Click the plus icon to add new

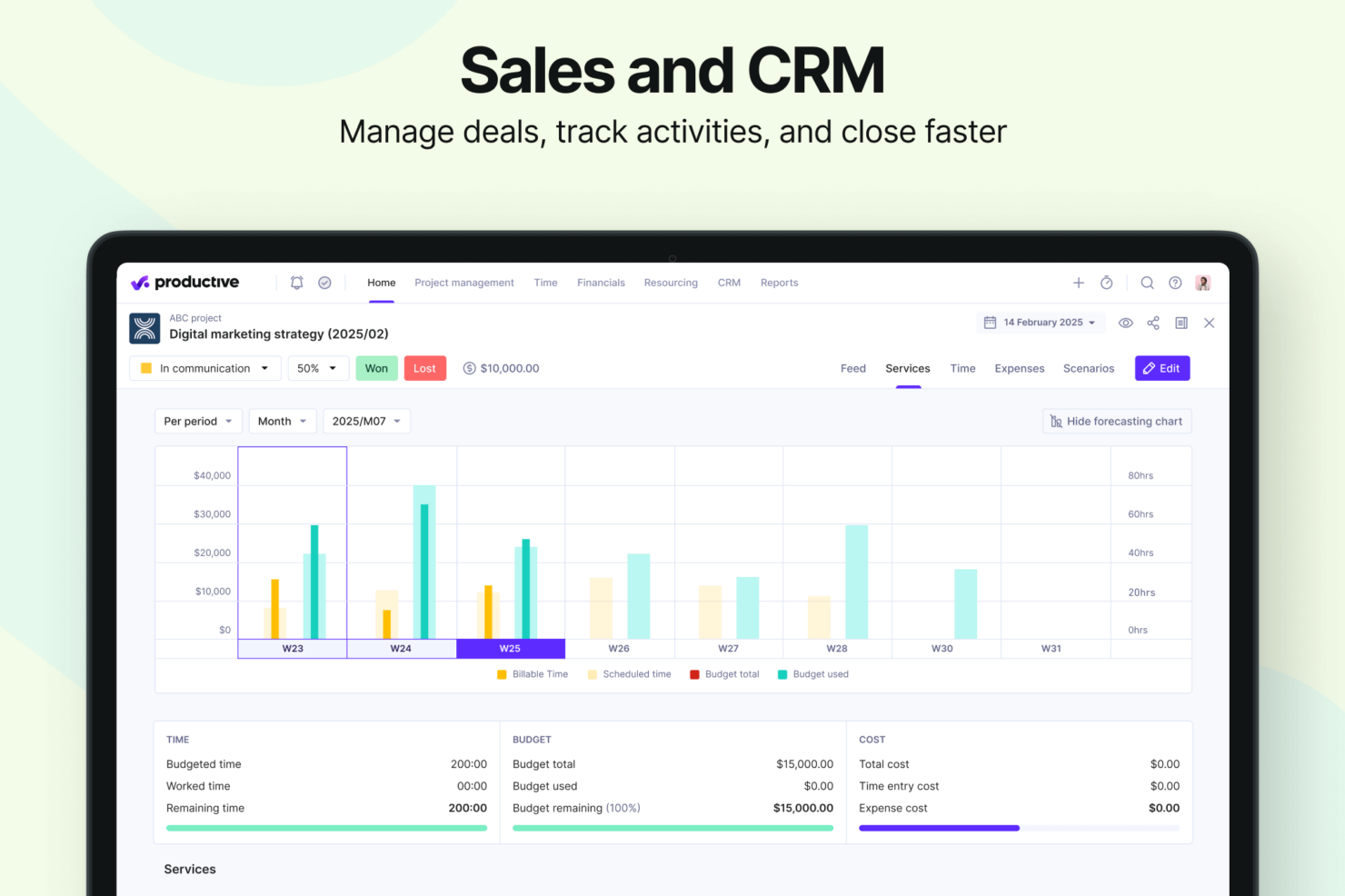pos(1079,283)
